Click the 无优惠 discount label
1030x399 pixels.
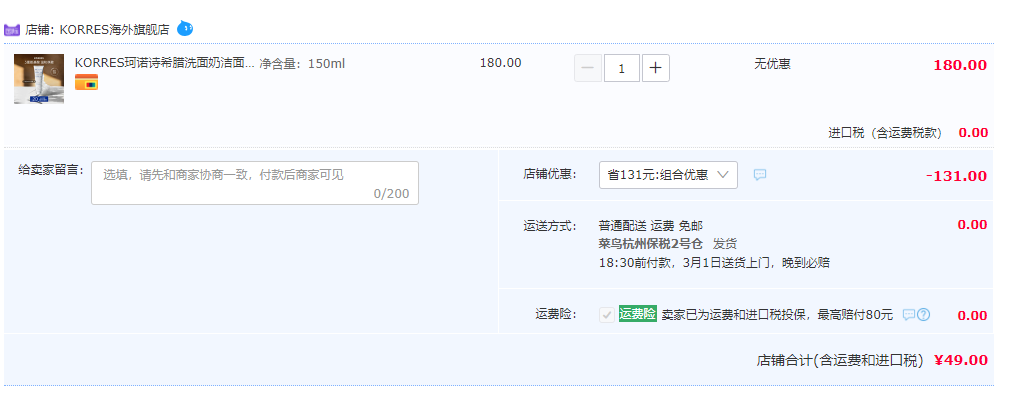tap(772, 64)
